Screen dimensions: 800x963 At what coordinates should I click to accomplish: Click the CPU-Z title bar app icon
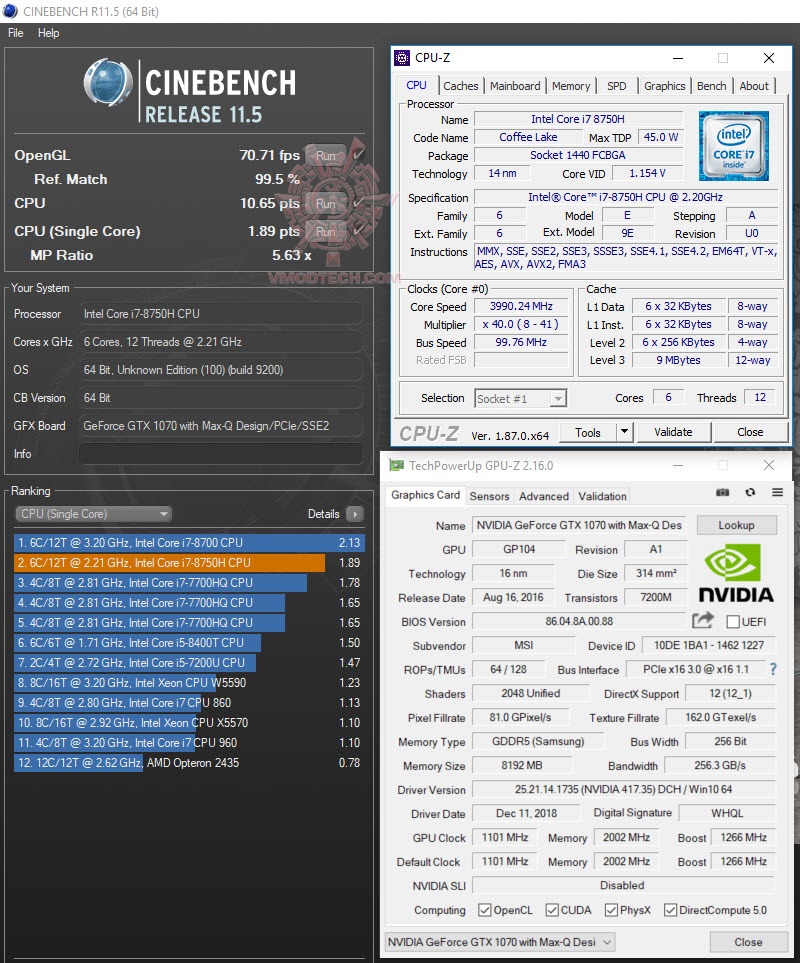click(x=402, y=58)
